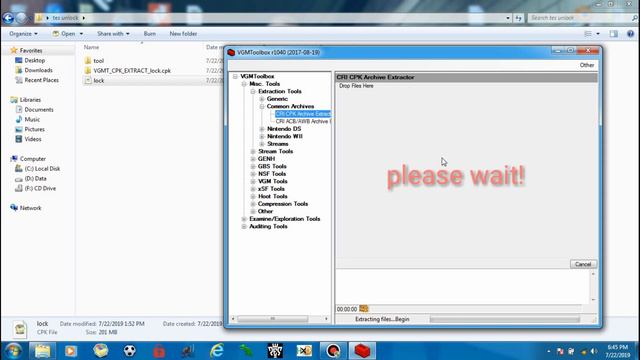Open the Pictures library

(x=34, y=129)
